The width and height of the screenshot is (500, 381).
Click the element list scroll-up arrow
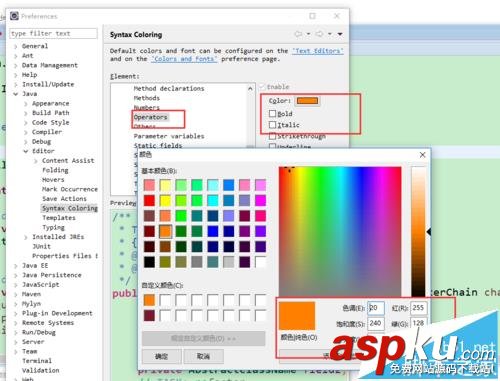(x=250, y=89)
